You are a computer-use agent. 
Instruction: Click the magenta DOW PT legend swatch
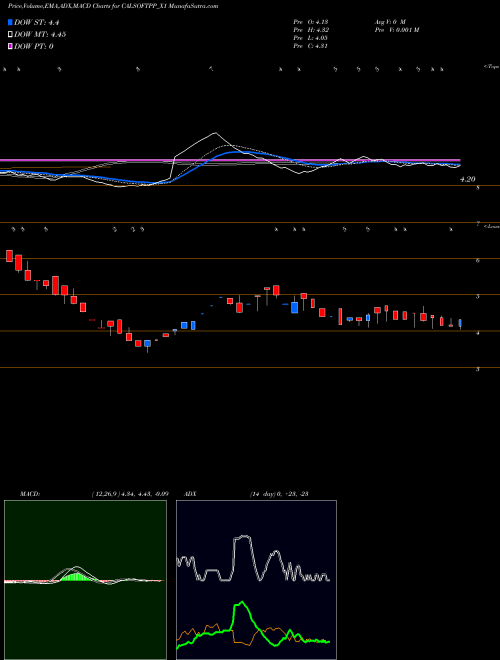[x=10, y=46]
